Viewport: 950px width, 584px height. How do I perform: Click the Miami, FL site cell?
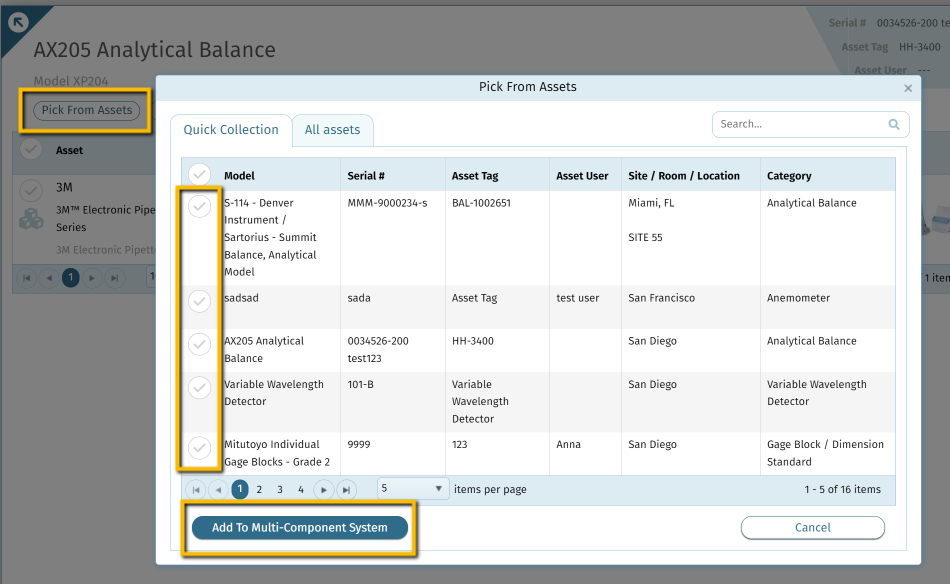tap(651, 203)
